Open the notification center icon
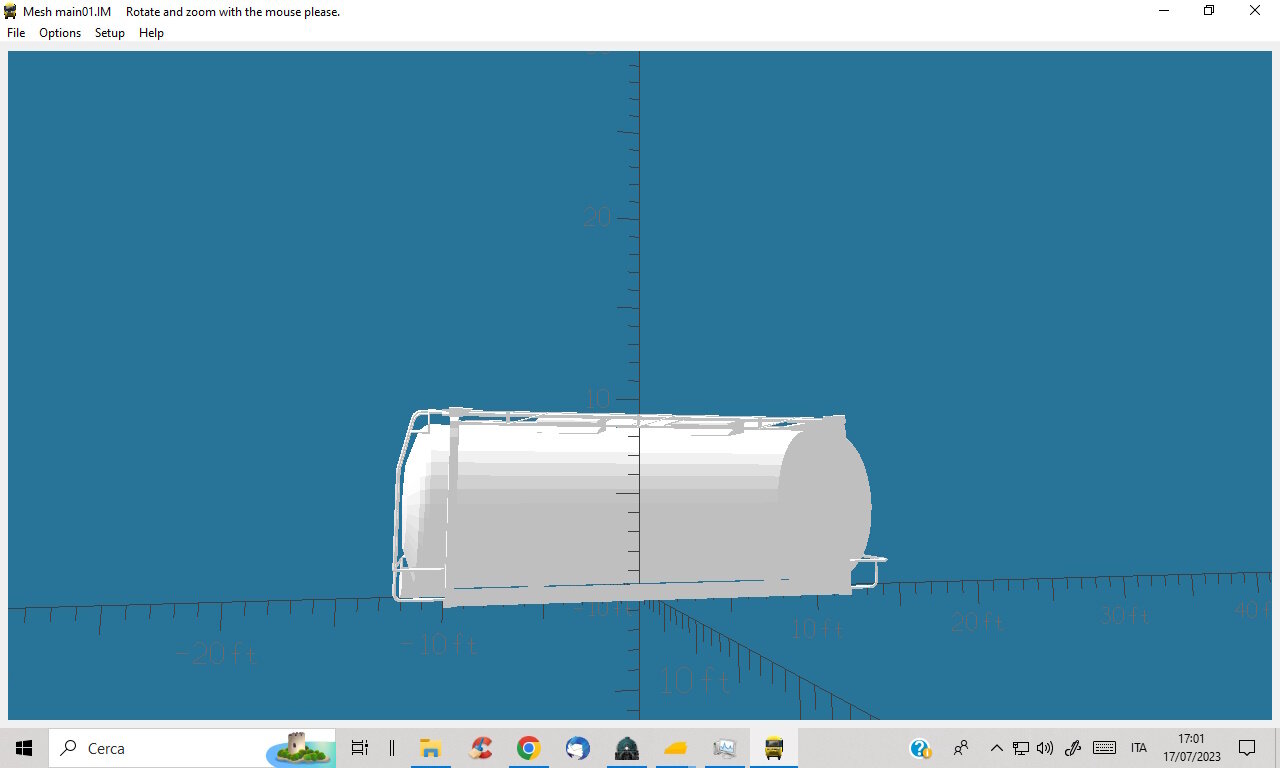Viewport: 1280px width, 768px height. (1247, 748)
